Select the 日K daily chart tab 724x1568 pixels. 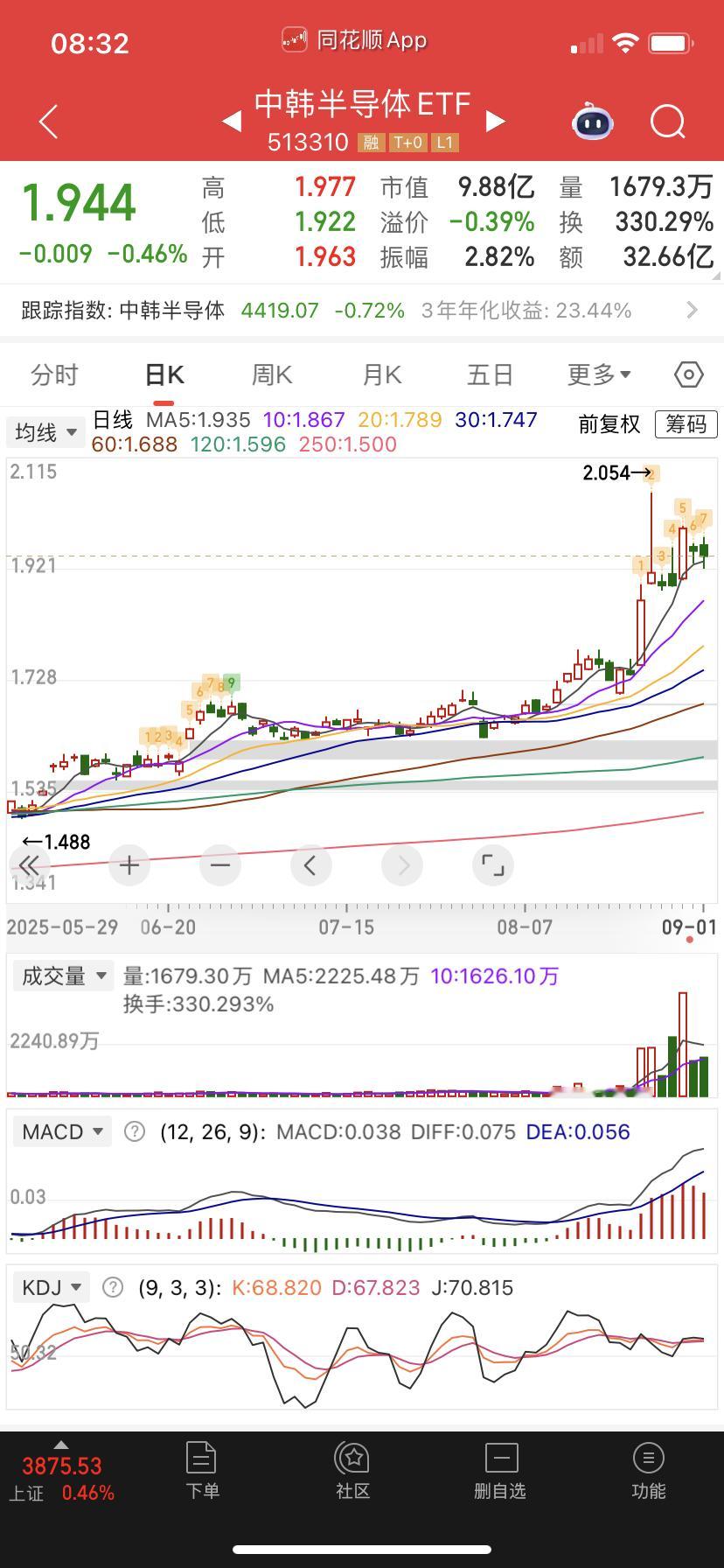(164, 374)
